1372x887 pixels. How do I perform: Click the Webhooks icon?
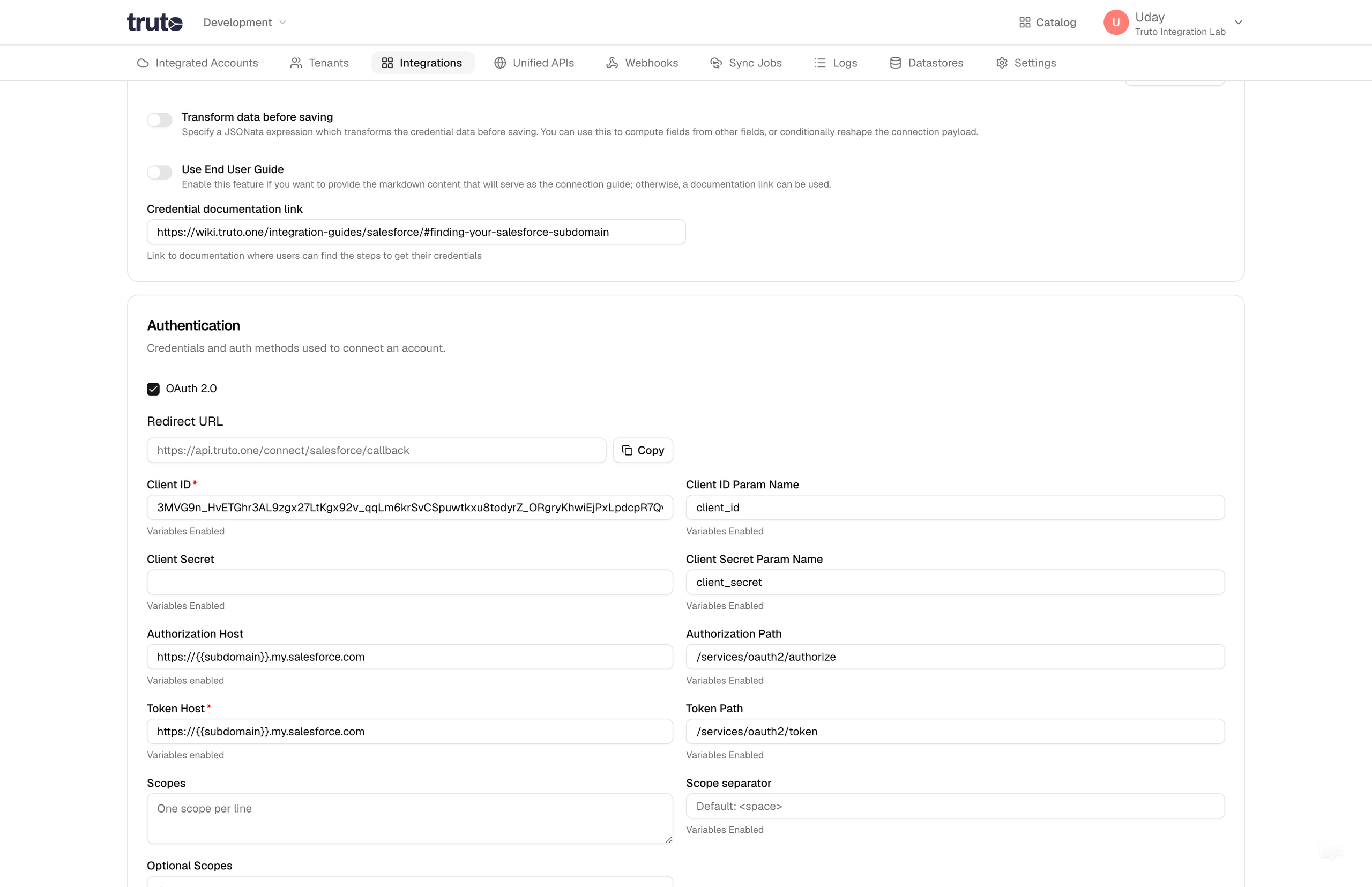pos(612,63)
